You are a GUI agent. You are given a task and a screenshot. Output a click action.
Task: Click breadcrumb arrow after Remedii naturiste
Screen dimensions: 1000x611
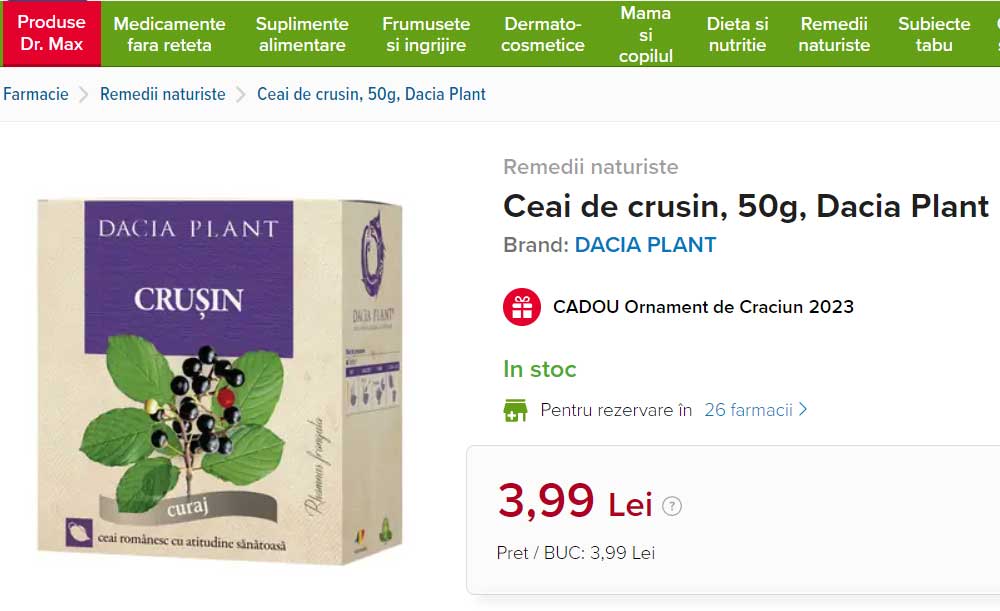tap(241, 95)
